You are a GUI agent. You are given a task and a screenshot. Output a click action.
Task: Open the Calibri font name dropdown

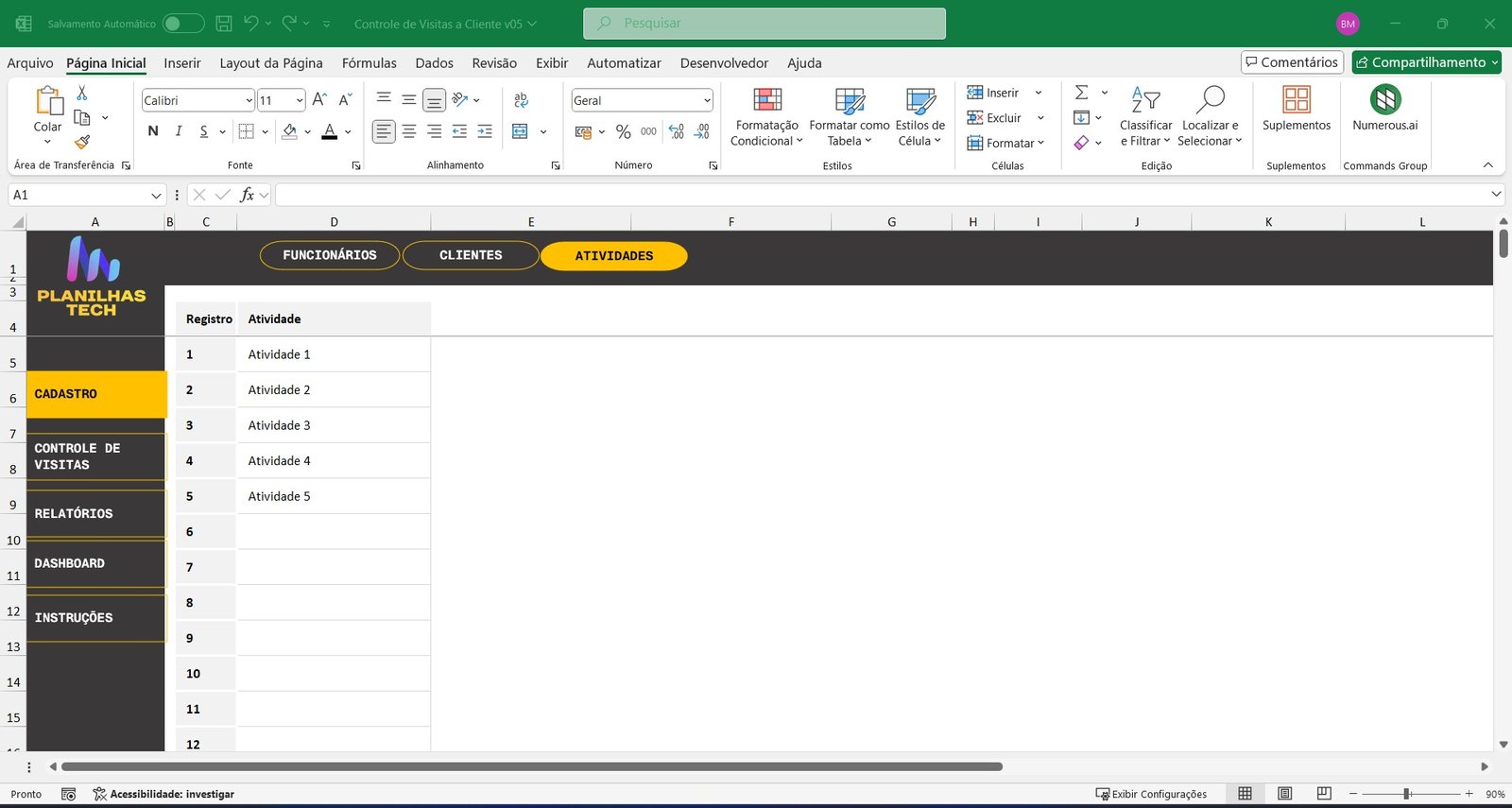coord(249,100)
